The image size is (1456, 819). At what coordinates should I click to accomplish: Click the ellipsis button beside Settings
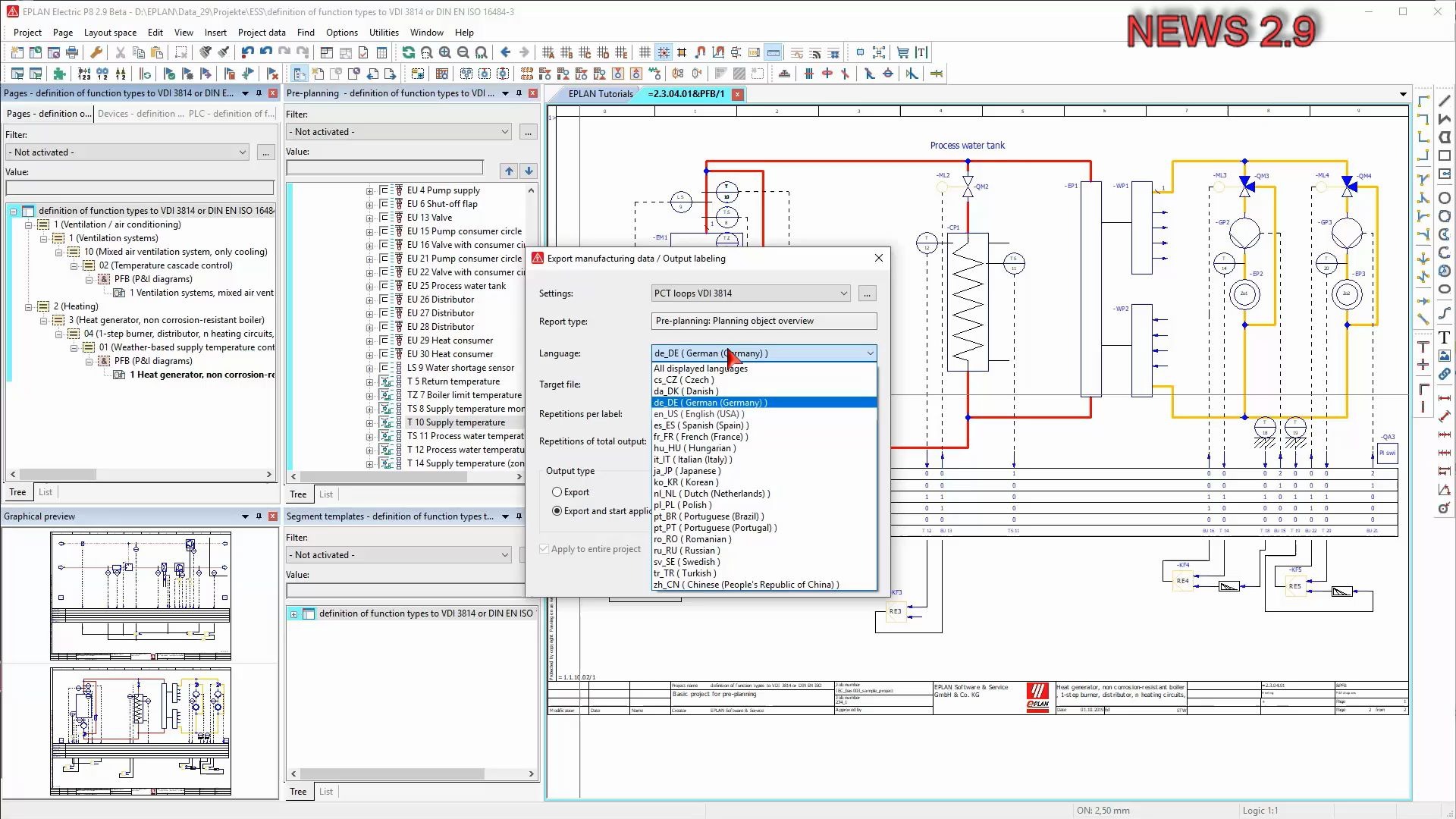(x=867, y=293)
